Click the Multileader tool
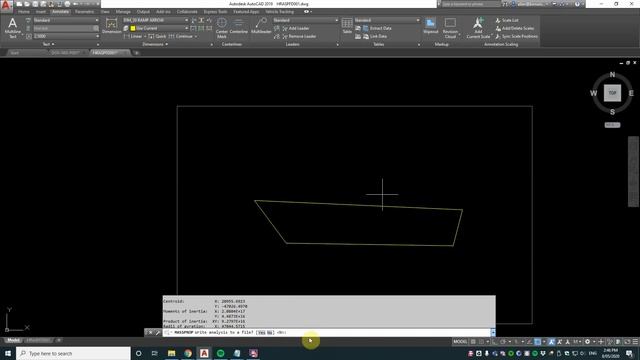The image size is (640, 360). tap(261, 26)
